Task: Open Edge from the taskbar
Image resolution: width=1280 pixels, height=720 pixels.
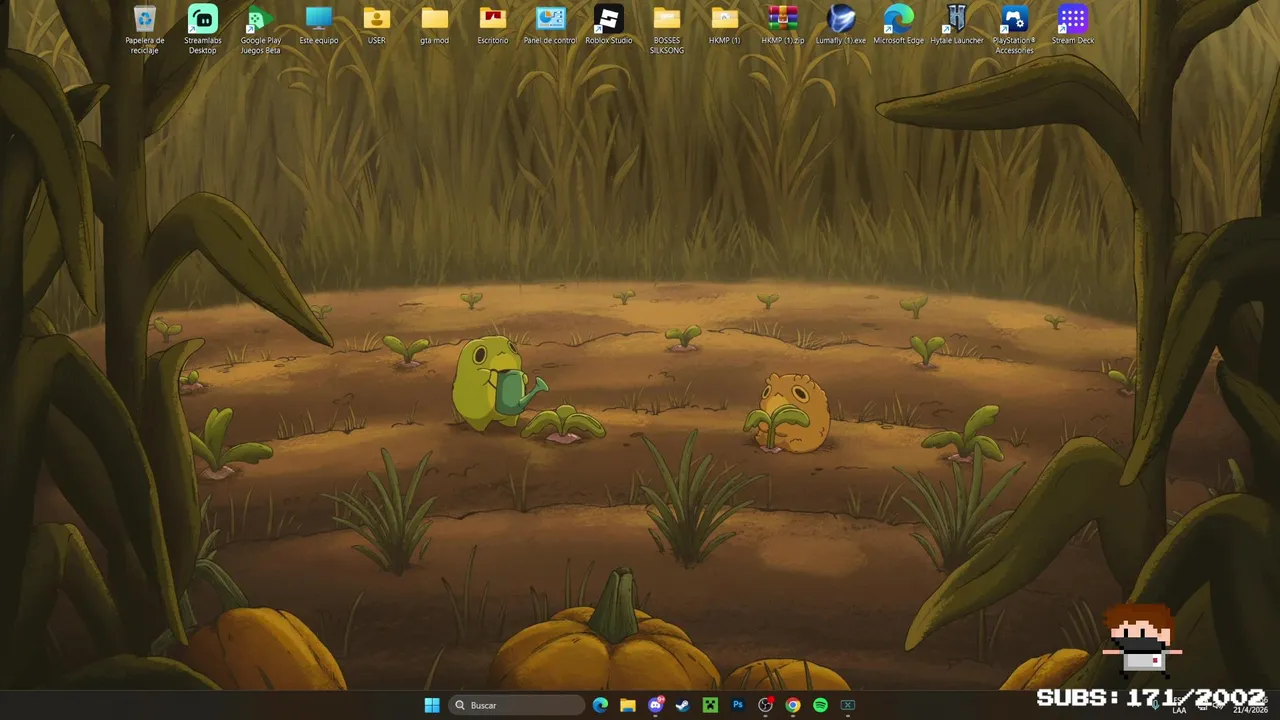Action: 600,705
